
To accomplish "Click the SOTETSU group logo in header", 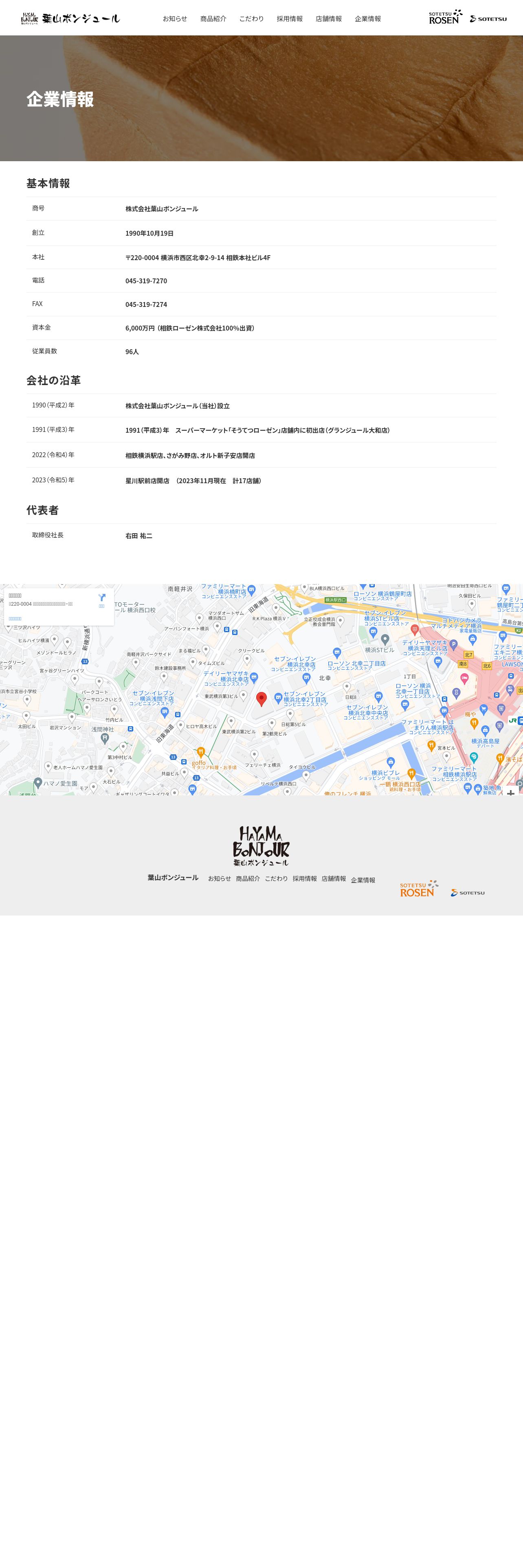I will tap(488, 19).
